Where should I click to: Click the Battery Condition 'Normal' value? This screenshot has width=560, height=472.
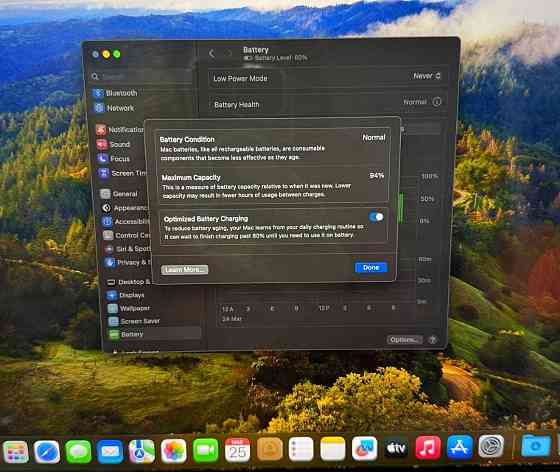point(374,137)
